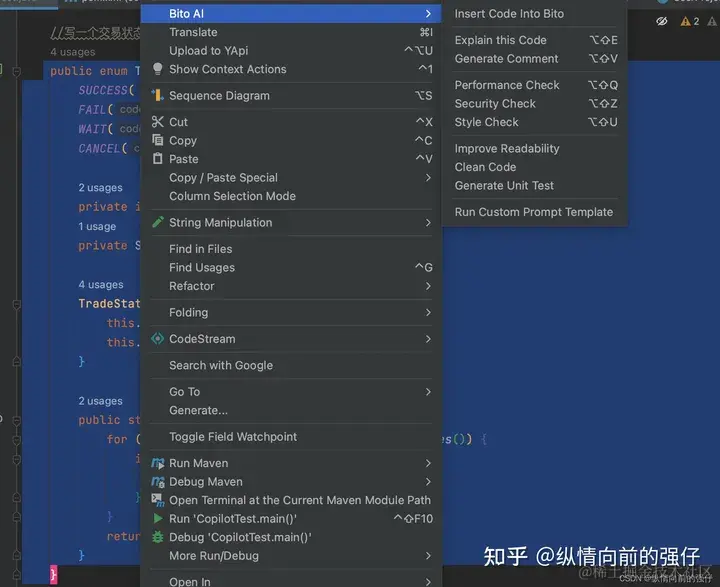Click '4 usages' hint above enum
The image size is (720, 587).
coord(73,52)
